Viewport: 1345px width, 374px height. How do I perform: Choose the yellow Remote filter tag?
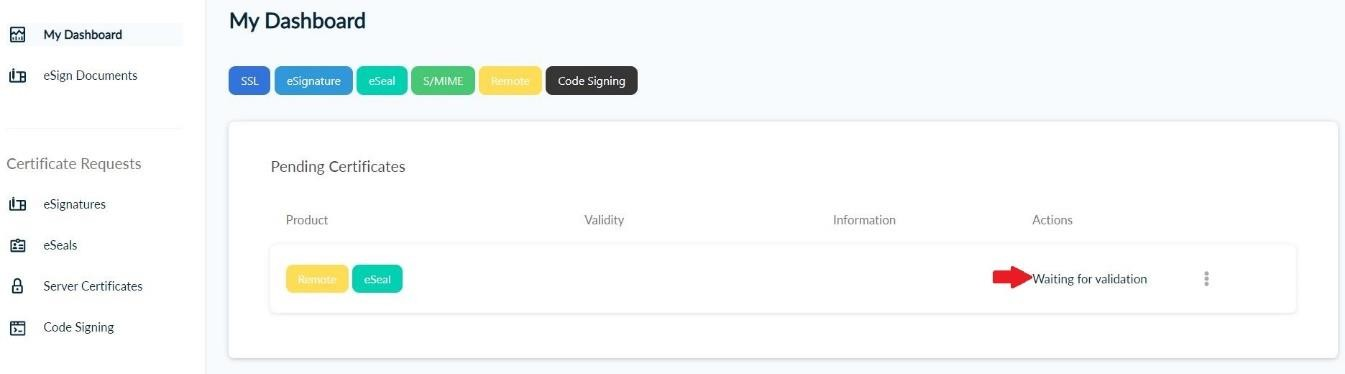coord(510,81)
